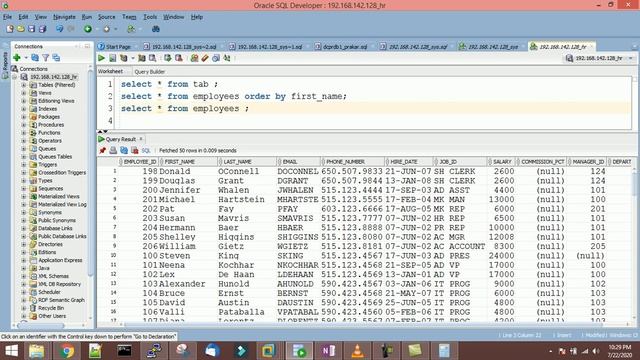Click the salary cell '24000'
Viewport: 640px width, 360px height.
(502, 256)
